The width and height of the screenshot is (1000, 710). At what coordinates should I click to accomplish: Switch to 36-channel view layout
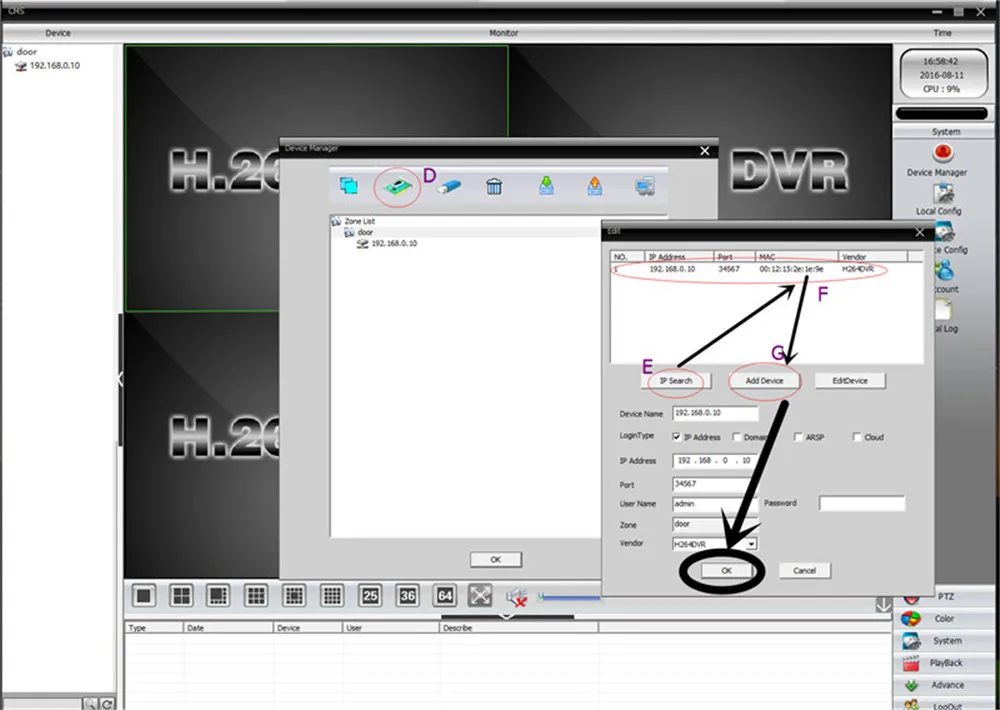pyautogui.click(x=408, y=596)
